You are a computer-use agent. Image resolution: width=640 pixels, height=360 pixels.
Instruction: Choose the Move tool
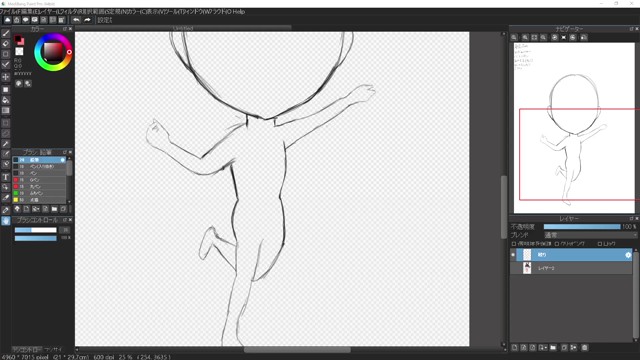pos(6,77)
